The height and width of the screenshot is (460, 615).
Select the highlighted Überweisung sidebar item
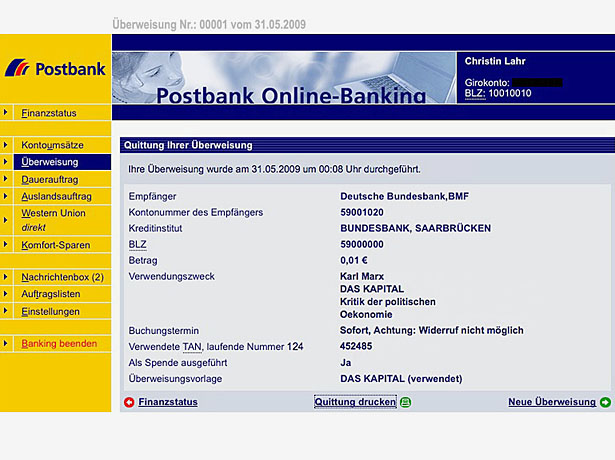tap(49, 162)
